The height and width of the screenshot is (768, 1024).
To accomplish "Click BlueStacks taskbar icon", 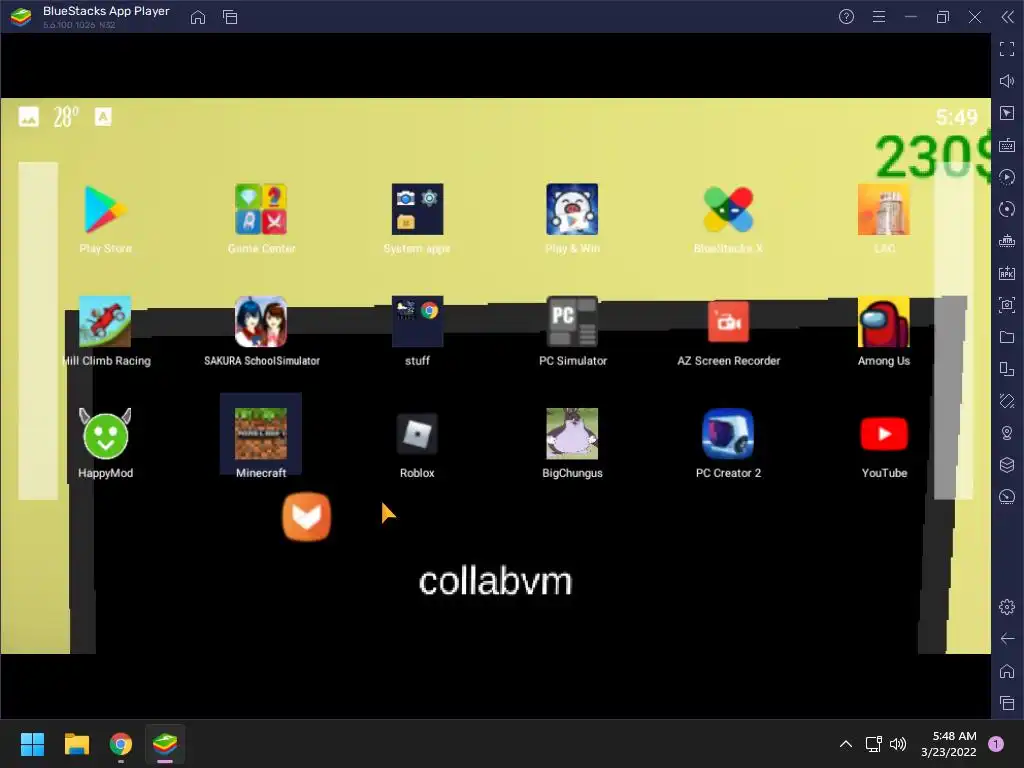I will click(x=165, y=744).
